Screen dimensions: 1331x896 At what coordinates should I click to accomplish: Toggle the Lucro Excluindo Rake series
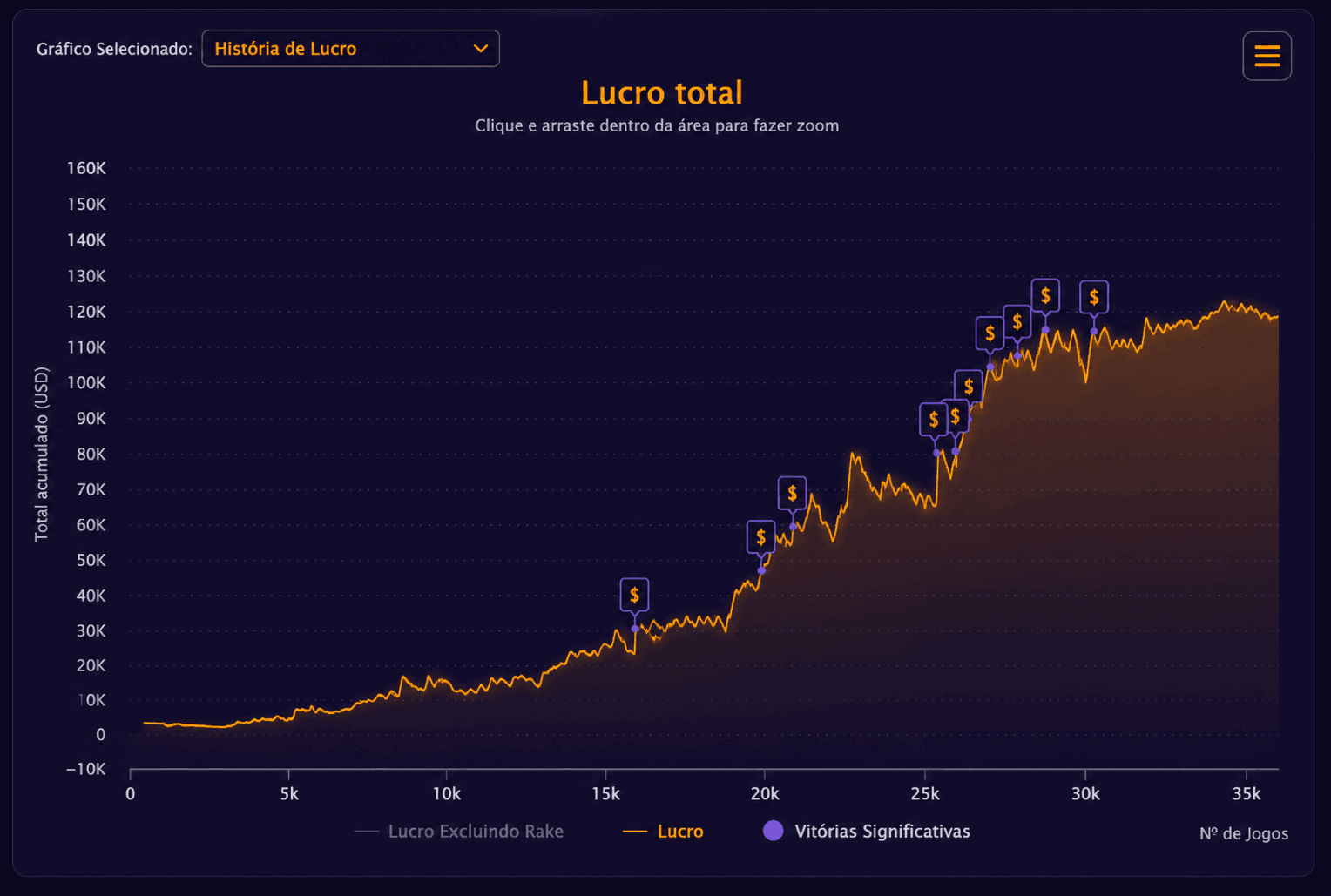click(x=459, y=832)
